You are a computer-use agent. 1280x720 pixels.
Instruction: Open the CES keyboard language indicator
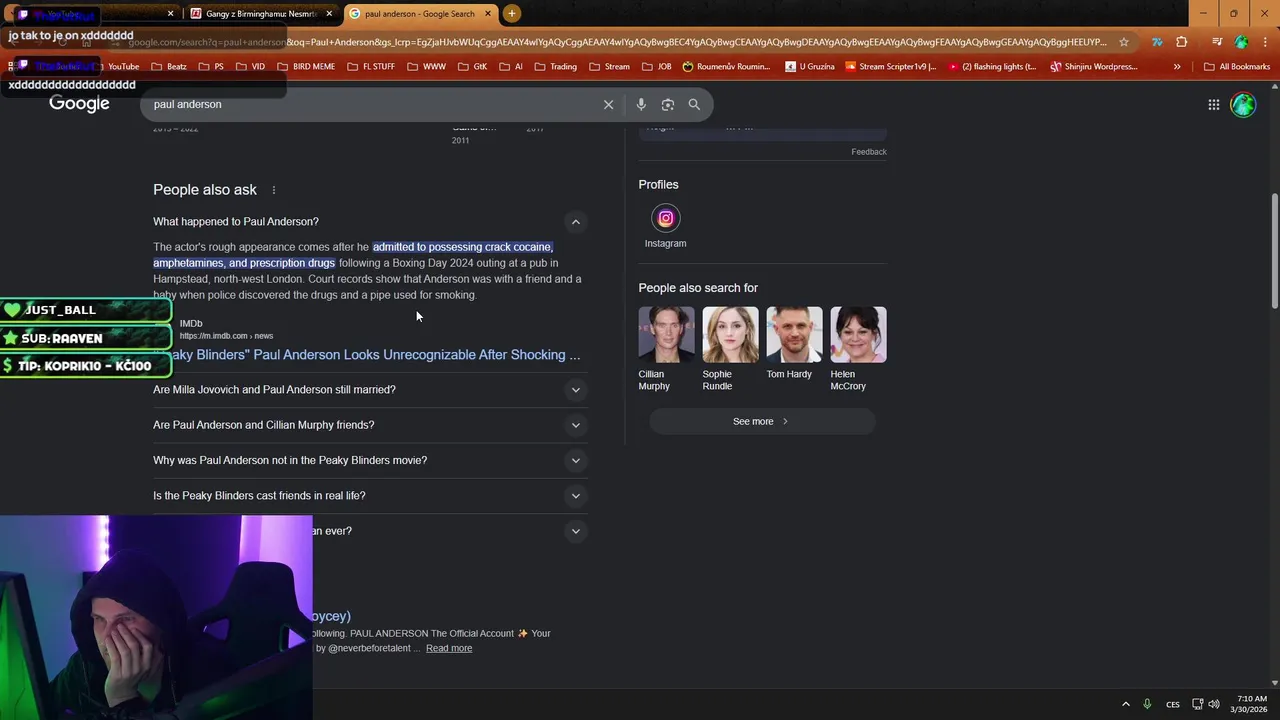tap(1173, 704)
